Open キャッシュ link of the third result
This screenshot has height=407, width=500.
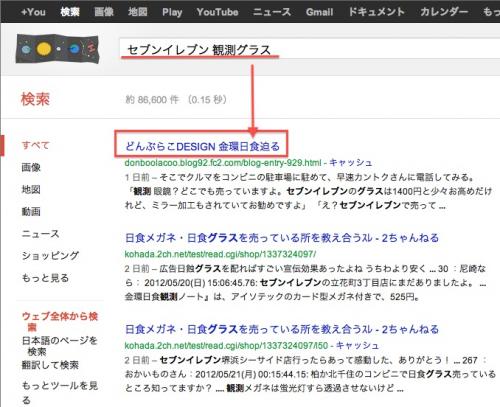coord(357,345)
